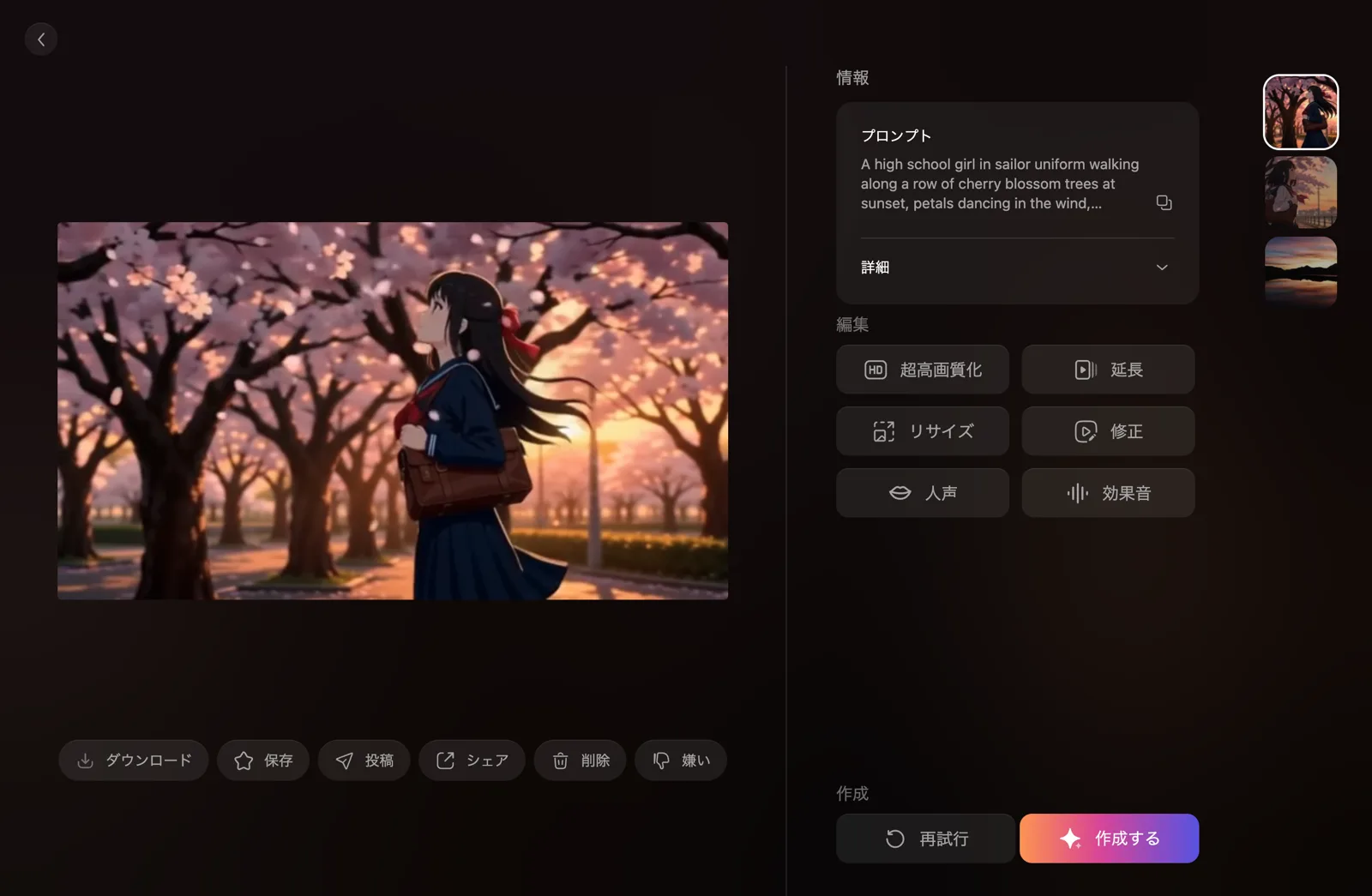Add sound effects with 効果音

pos(1108,493)
